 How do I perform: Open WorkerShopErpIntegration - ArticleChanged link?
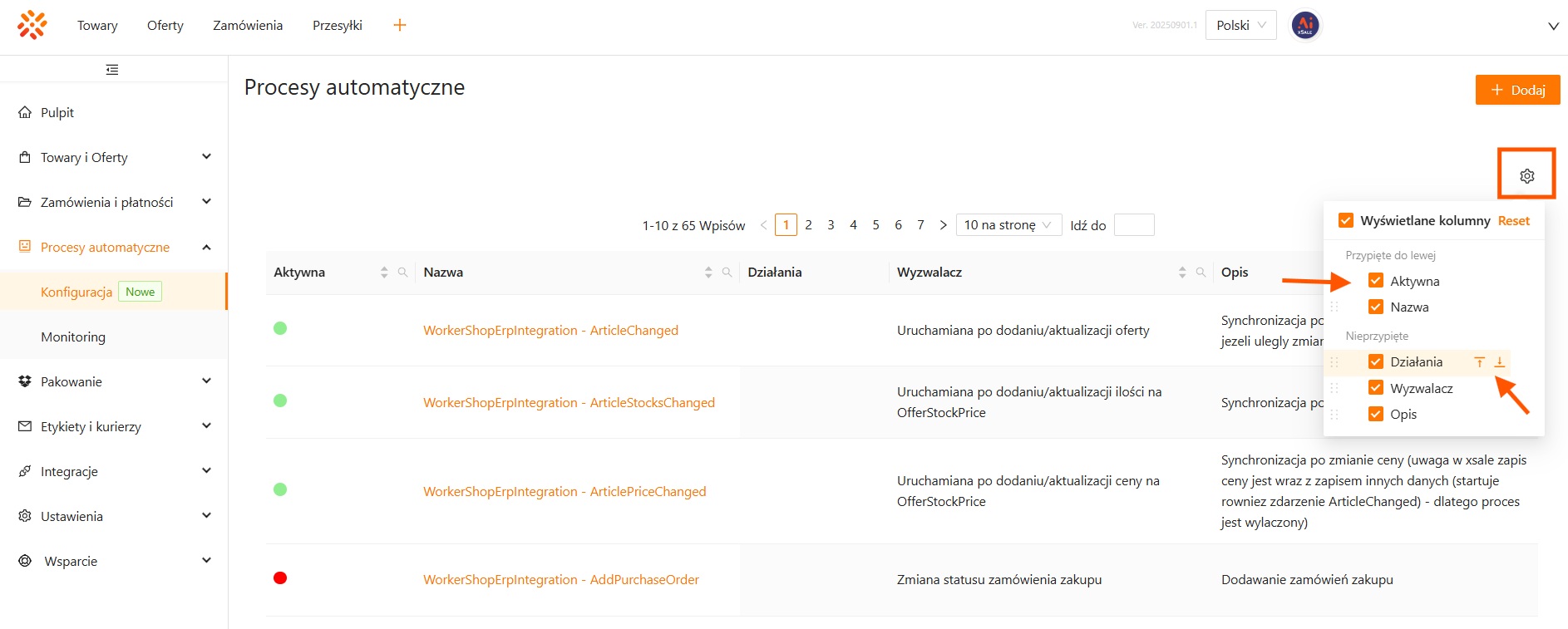click(x=550, y=330)
